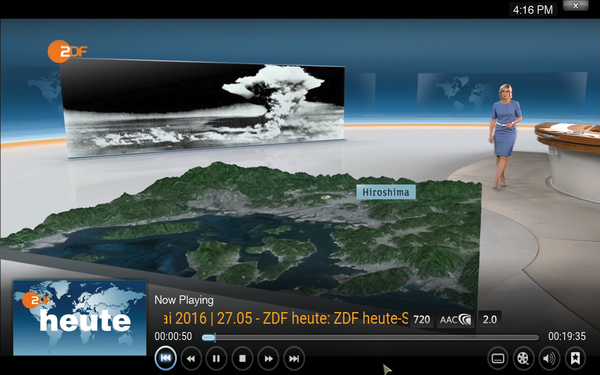The image size is (600, 375).
Task: Fast forward the video
Action: pos(268,359)
